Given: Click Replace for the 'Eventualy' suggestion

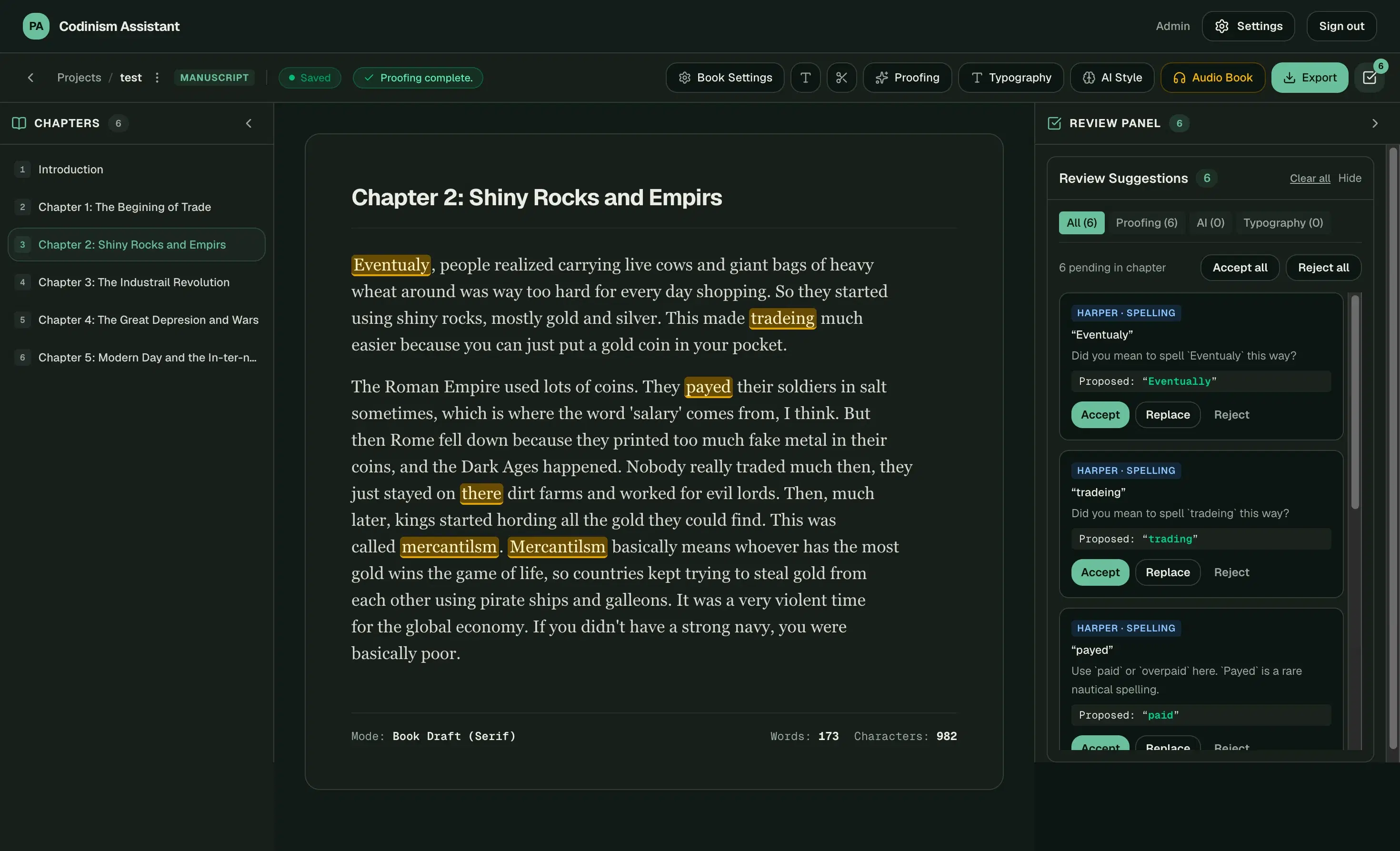Looking at the screenshot, I should point(1167,414).
